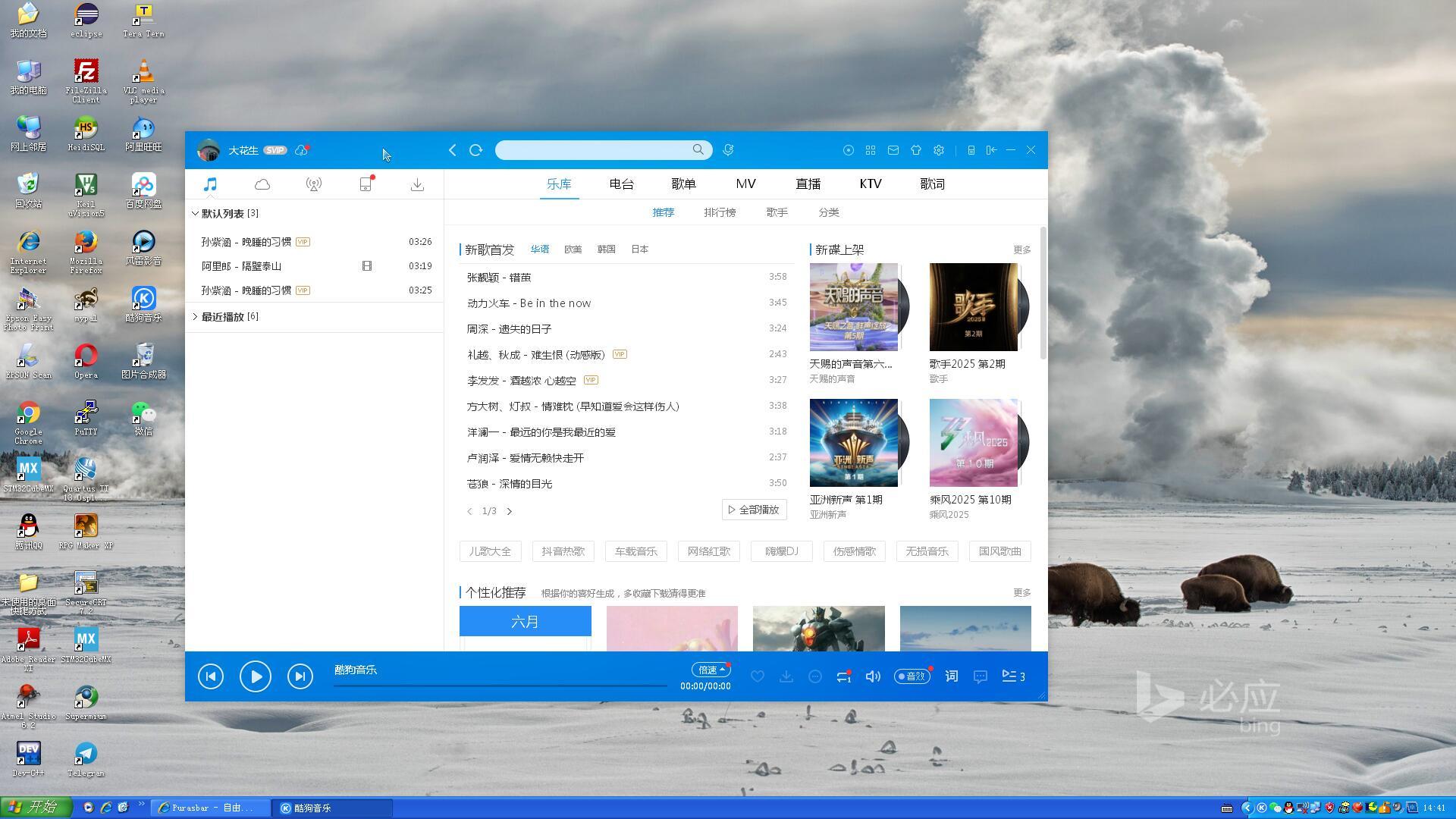This screenshot has height=819, width=1456.
Task: Open the disc icon in title bar
Action: point(849,150)
